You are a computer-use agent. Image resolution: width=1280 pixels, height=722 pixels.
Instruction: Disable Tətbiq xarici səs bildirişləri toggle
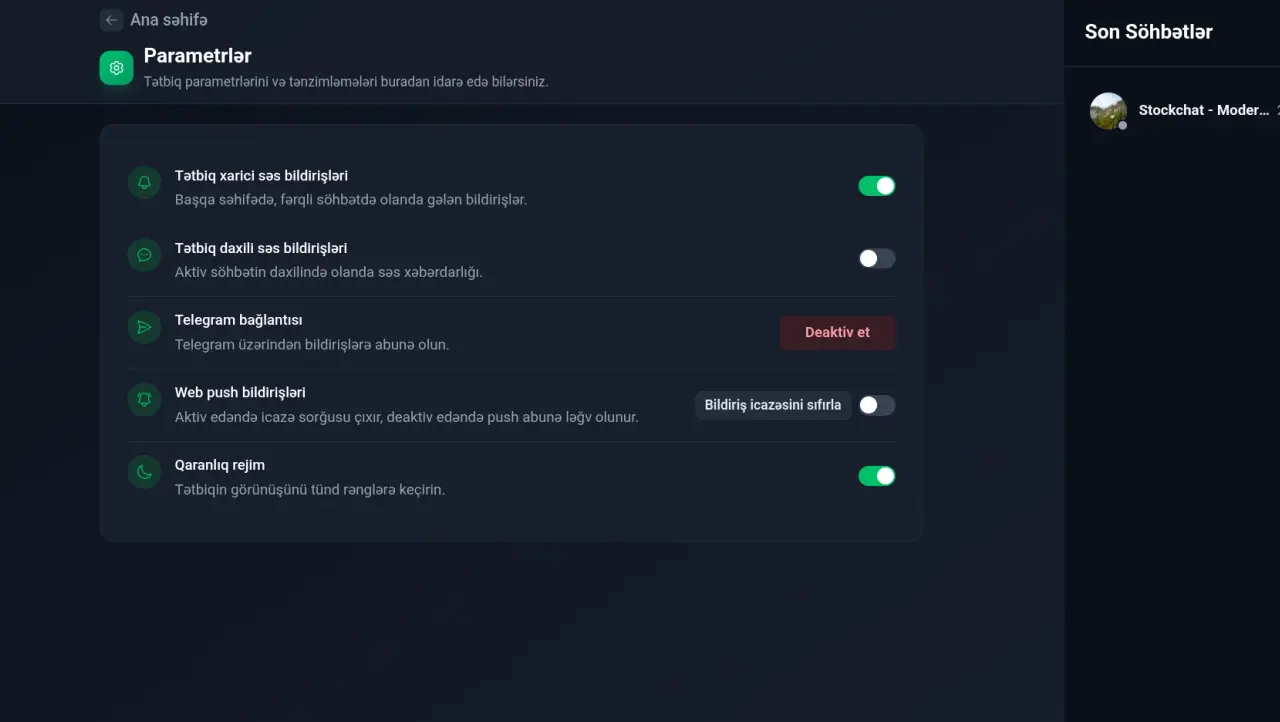pos(877,186)
